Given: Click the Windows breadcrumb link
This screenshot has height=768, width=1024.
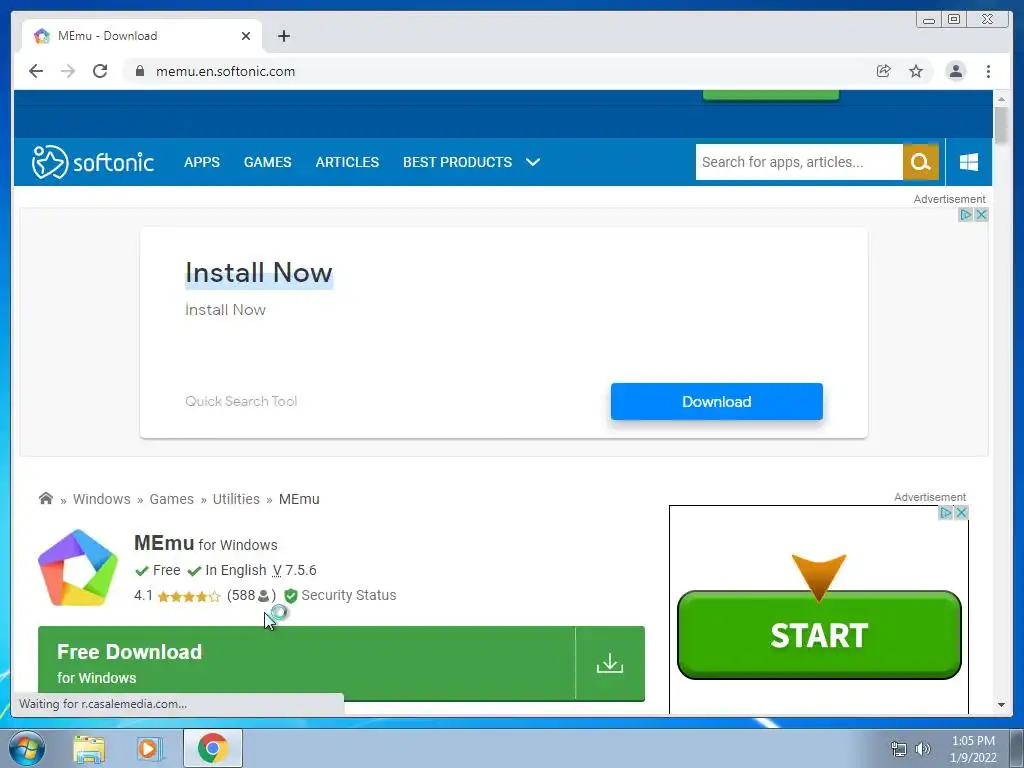Looking at the screenshot, I should [102, 499].
